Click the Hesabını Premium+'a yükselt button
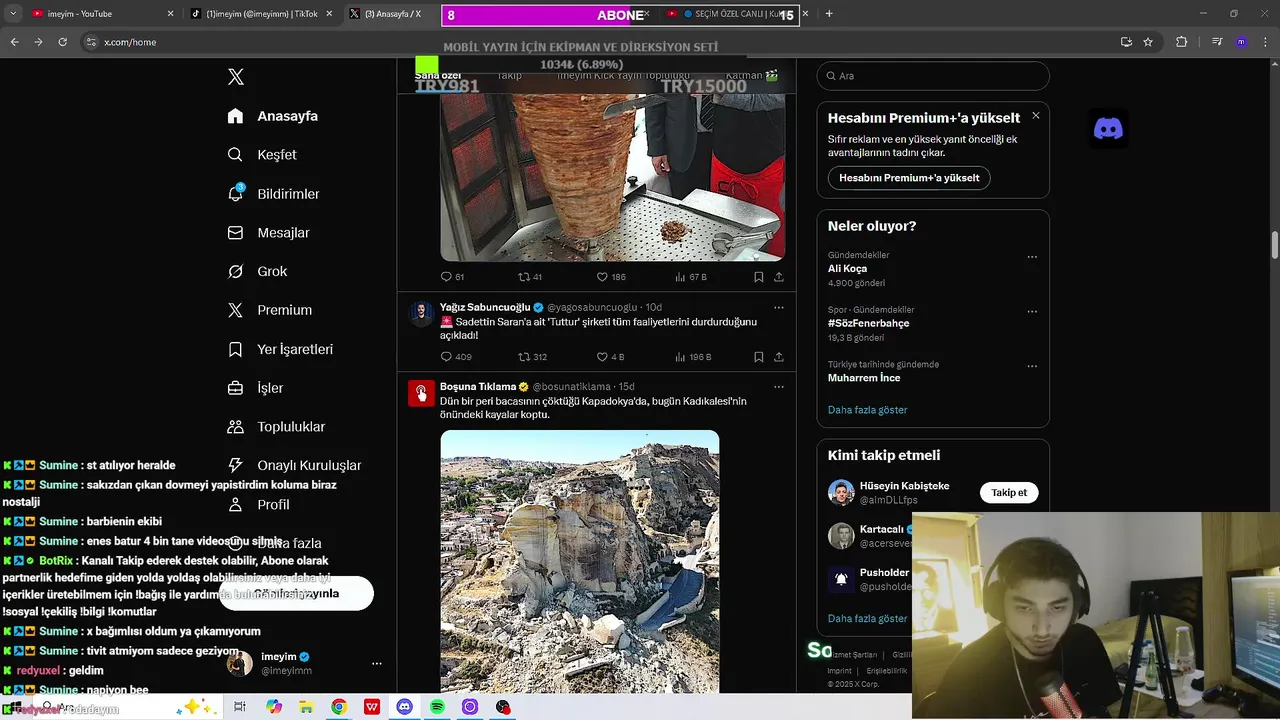Image resolution: width=1280 pixels, height=720 pixels. point(909,178)
